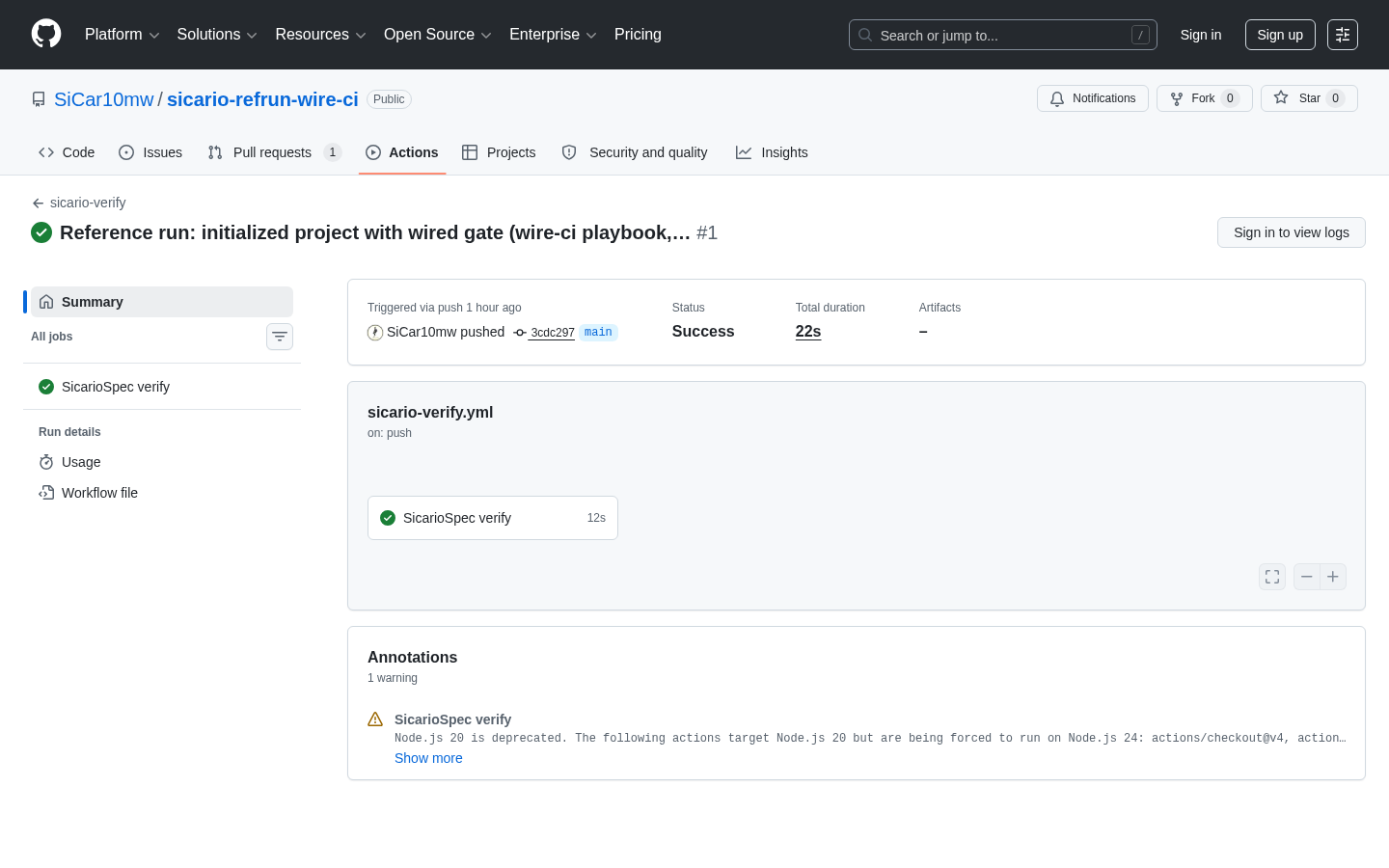Open SicarioSpec verify job in sidebar

[x=162, y=387]
